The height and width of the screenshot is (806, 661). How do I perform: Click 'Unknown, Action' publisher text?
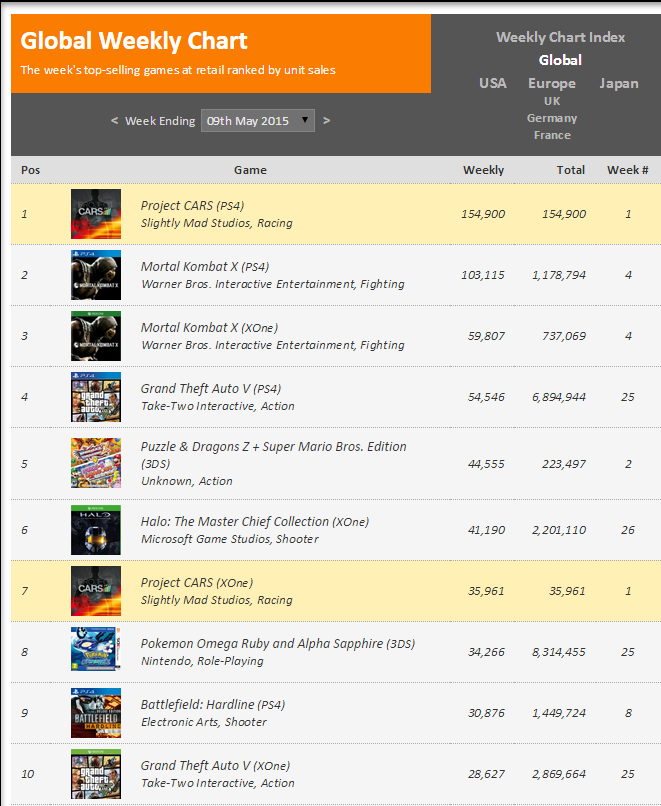[187, 481]
